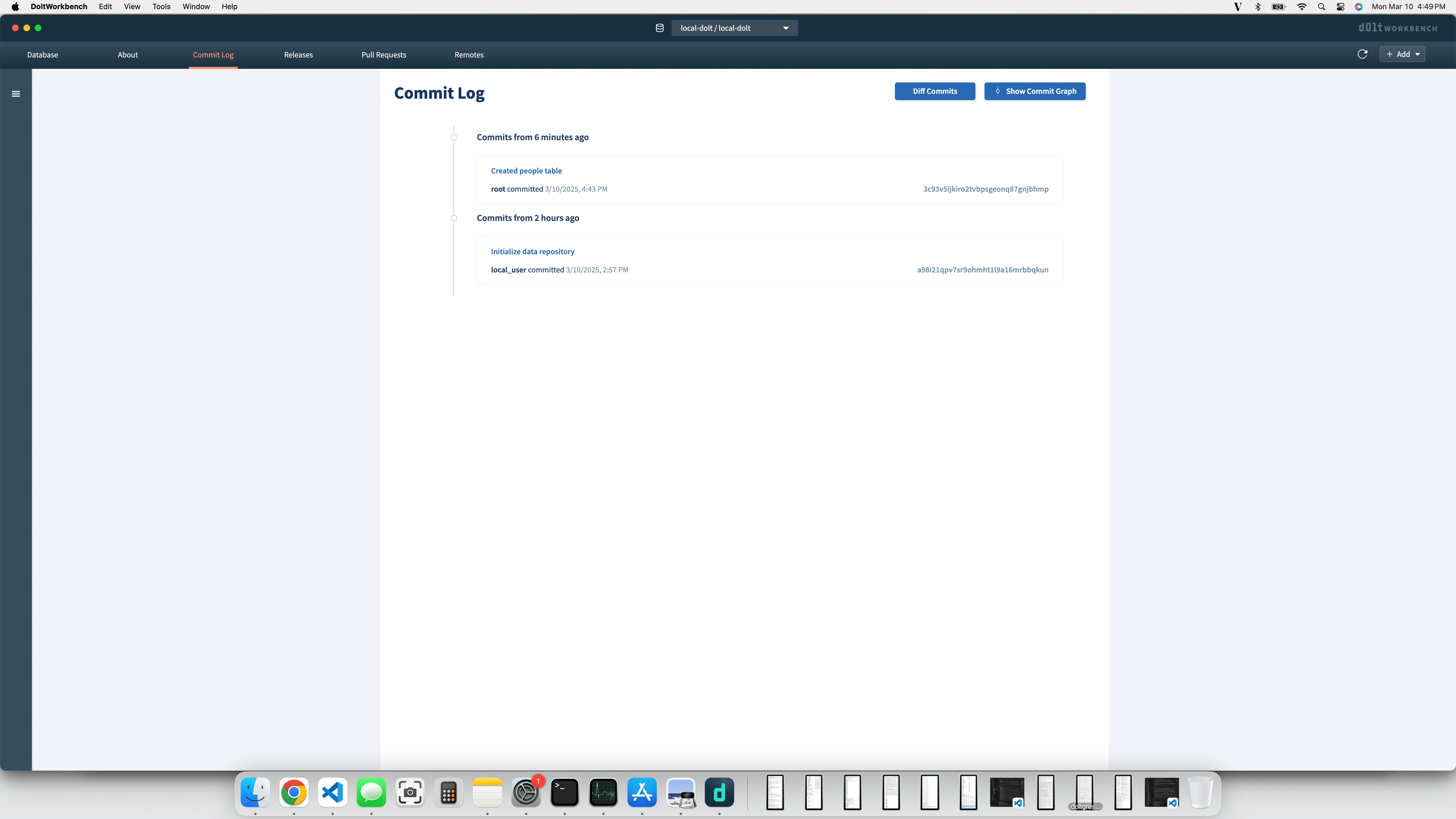Viewport: 1456px width, 819px height.
Task: Open the hamburger sidebar menu icon
Action: 16,94
